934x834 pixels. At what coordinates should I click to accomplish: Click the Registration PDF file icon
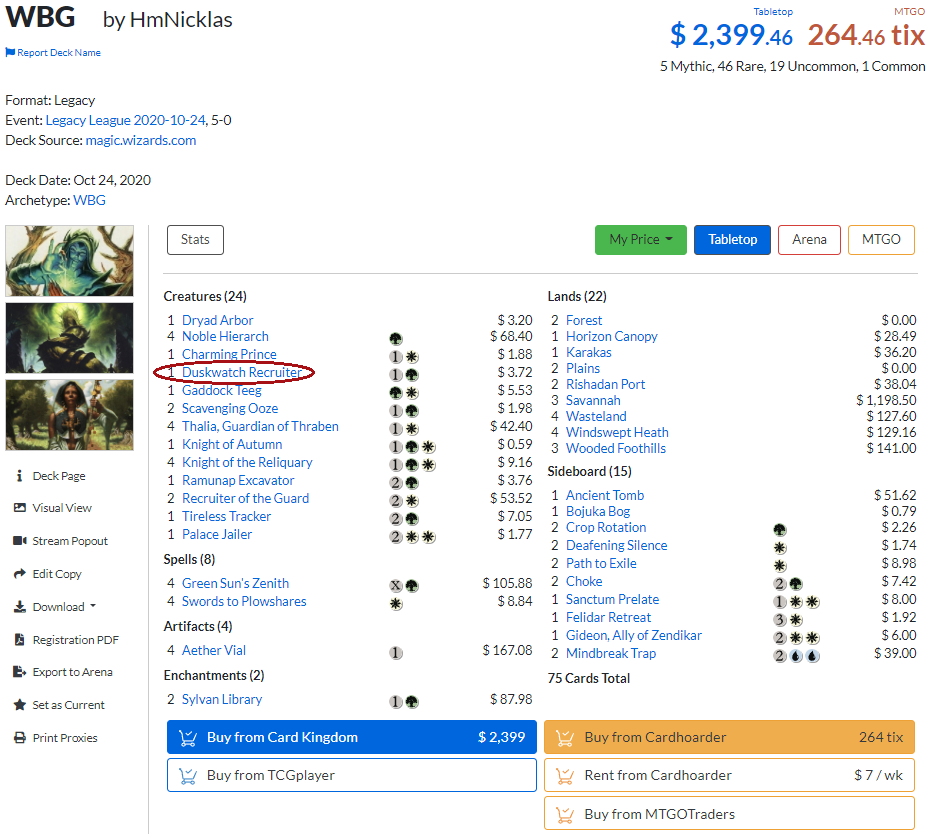click(x=20, y=639)
